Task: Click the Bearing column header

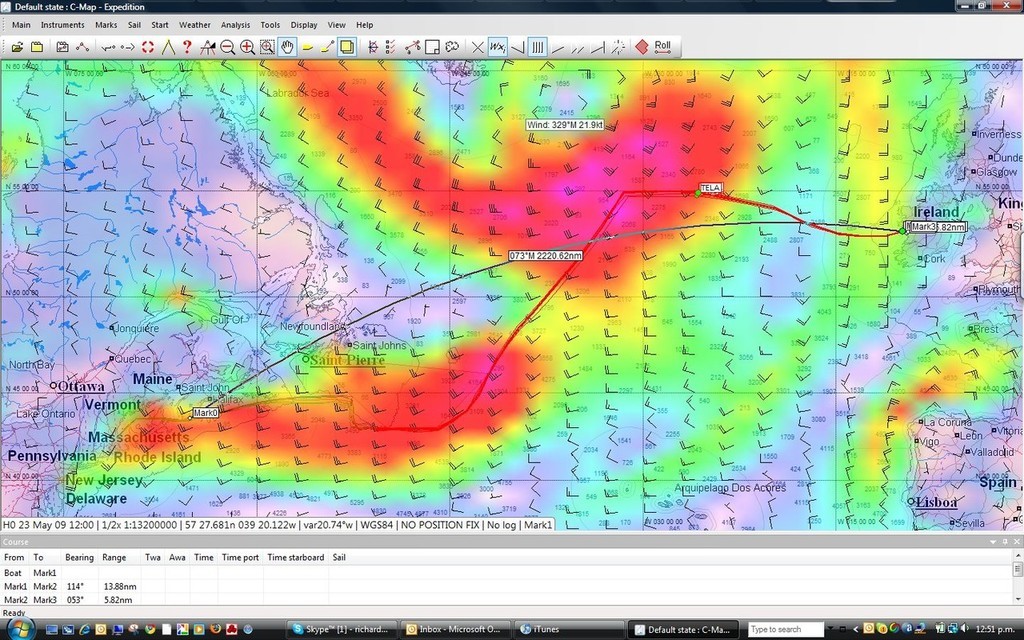Action: click(79, 557)
